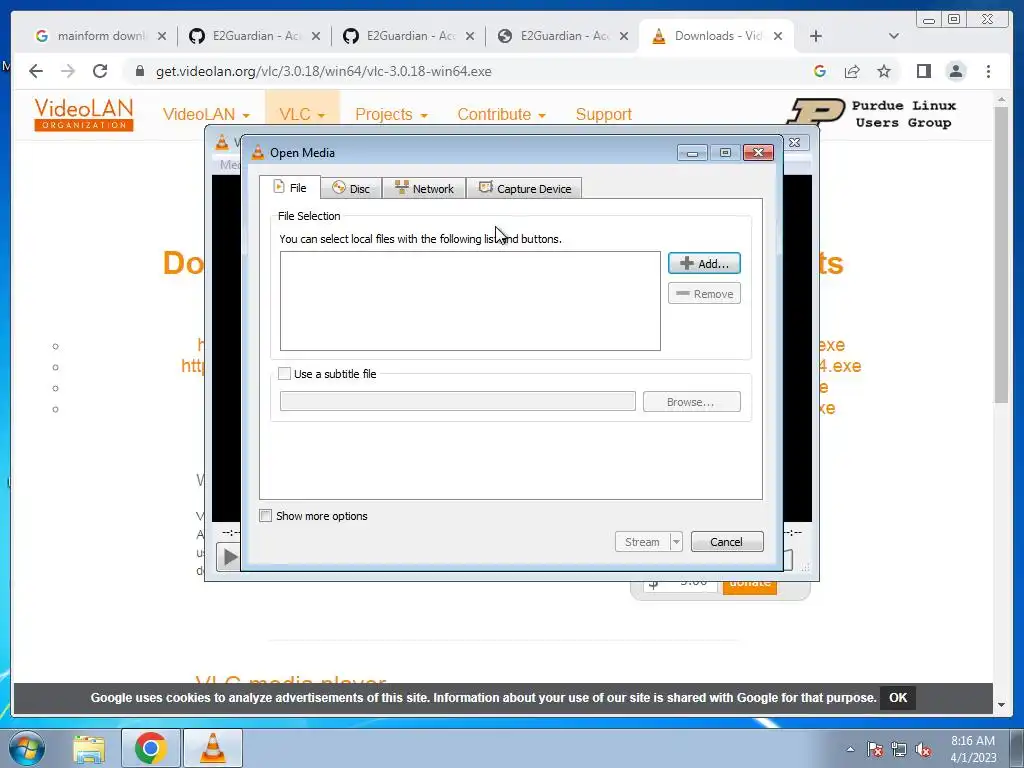Click the greyed Remove button
Image resolution: width=1024 pixels, height=768 pixels.
click(704, 293)
